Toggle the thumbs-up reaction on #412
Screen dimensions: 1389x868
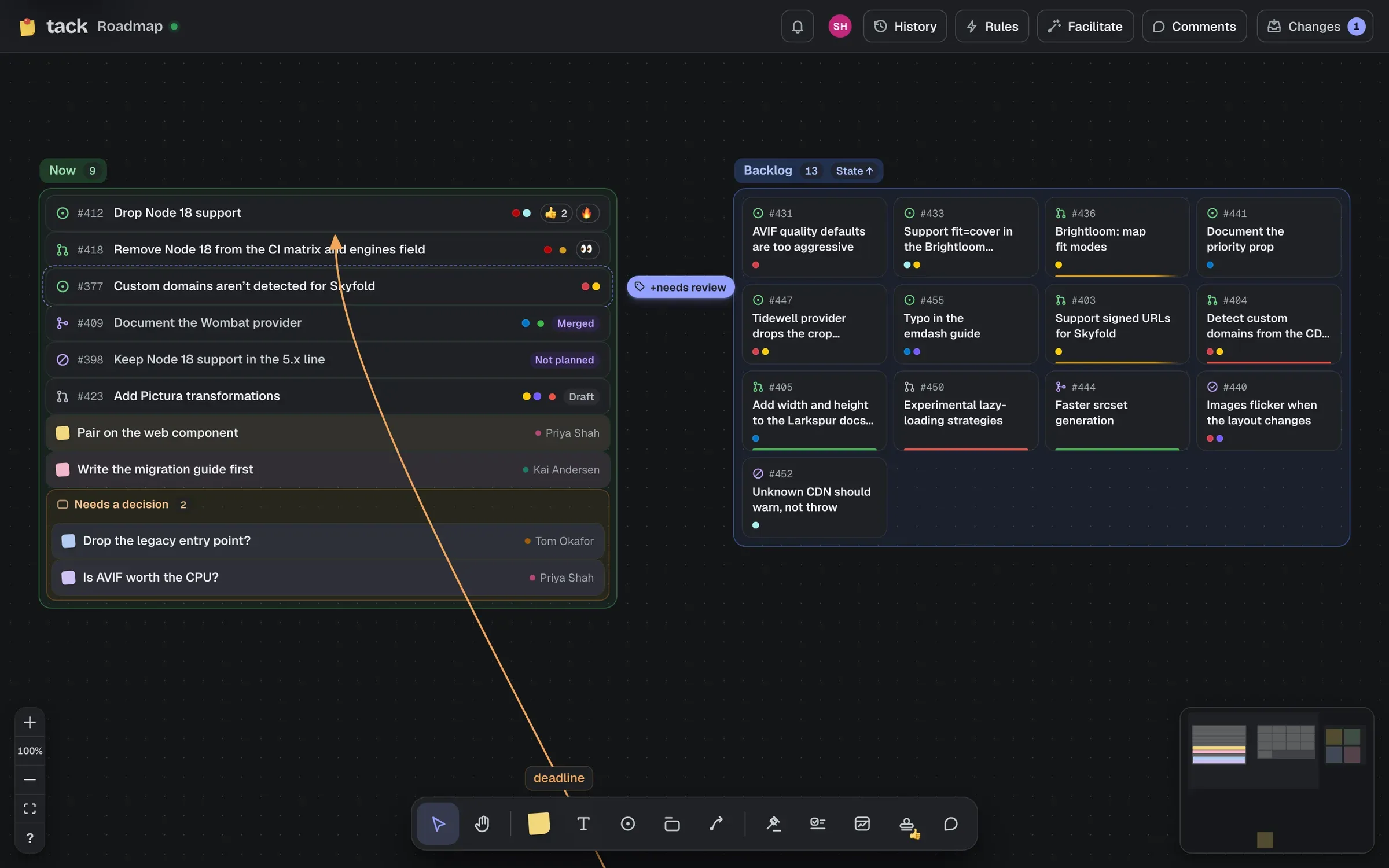click(556, 213)
